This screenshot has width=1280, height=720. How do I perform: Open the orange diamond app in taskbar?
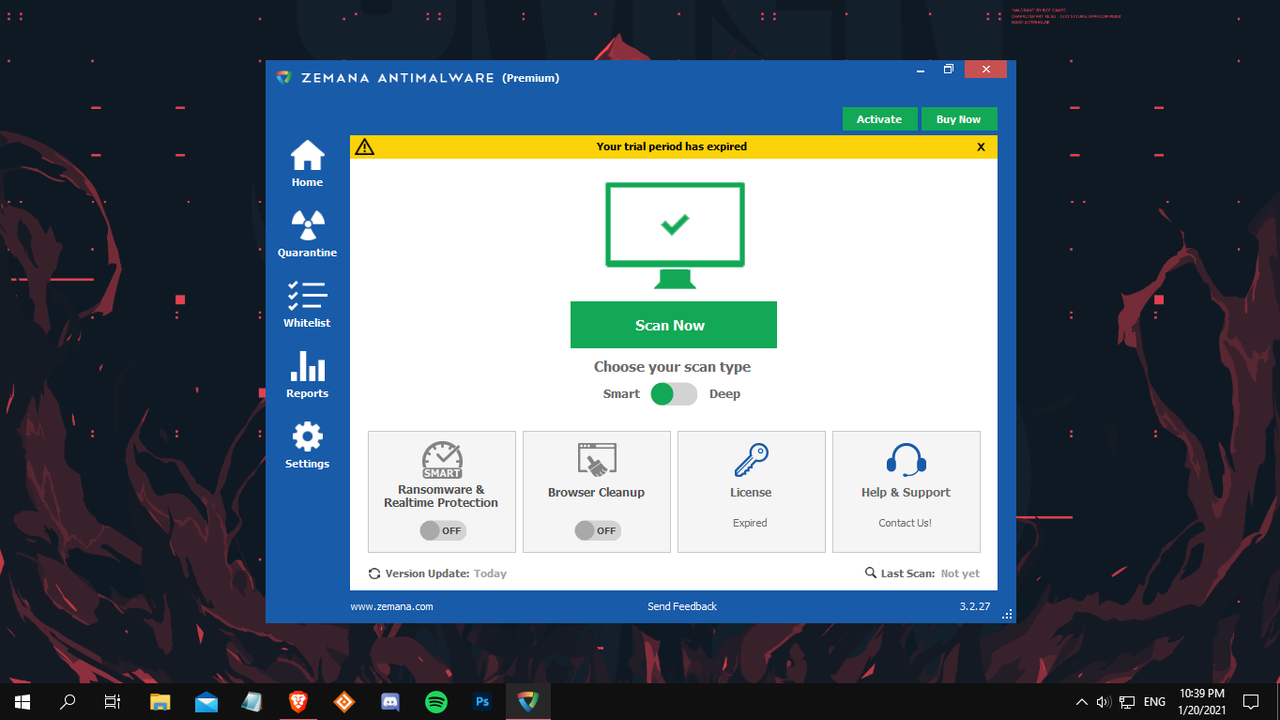pos(344,702)
